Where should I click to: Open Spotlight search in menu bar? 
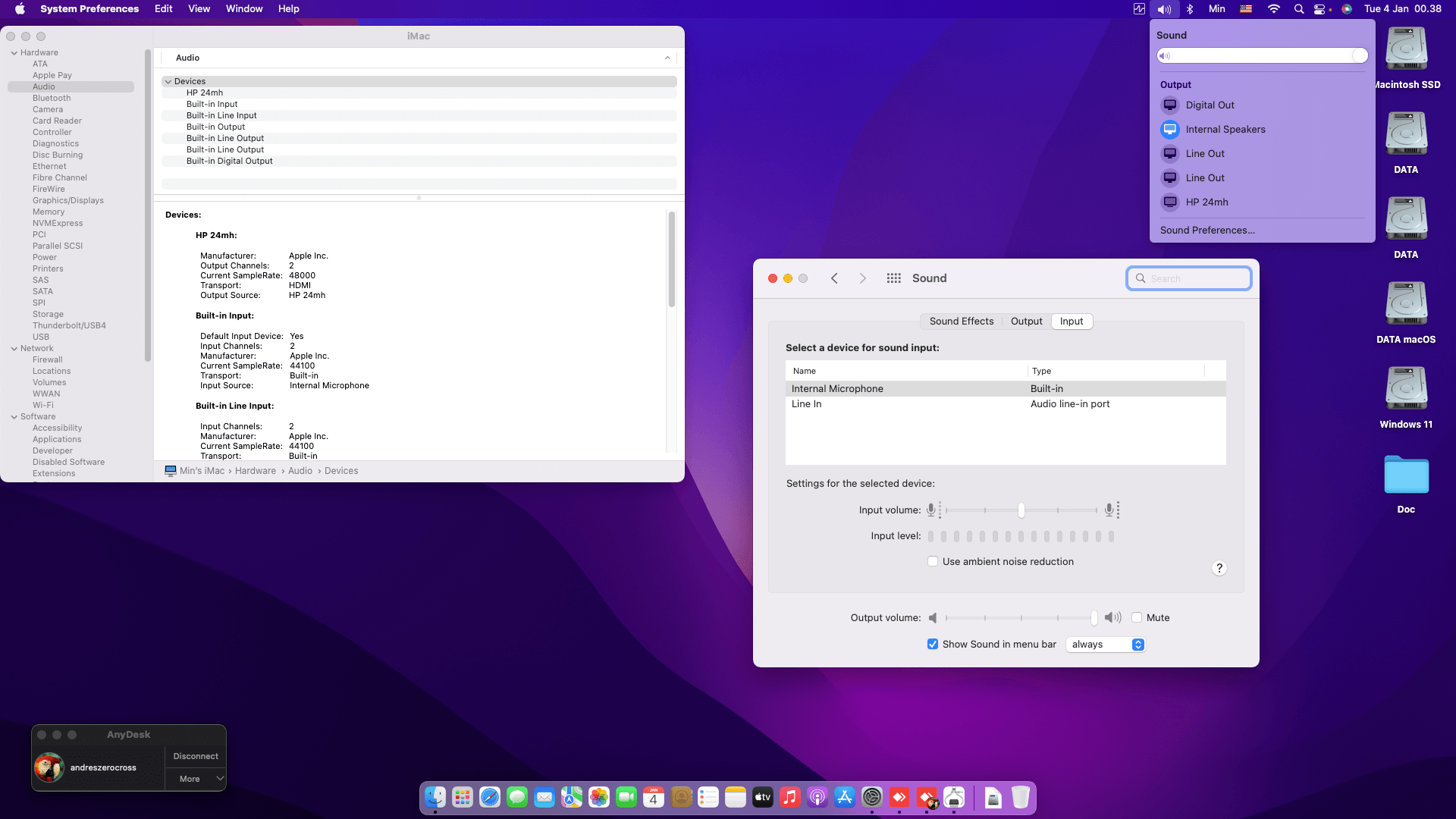(1299, 9)
